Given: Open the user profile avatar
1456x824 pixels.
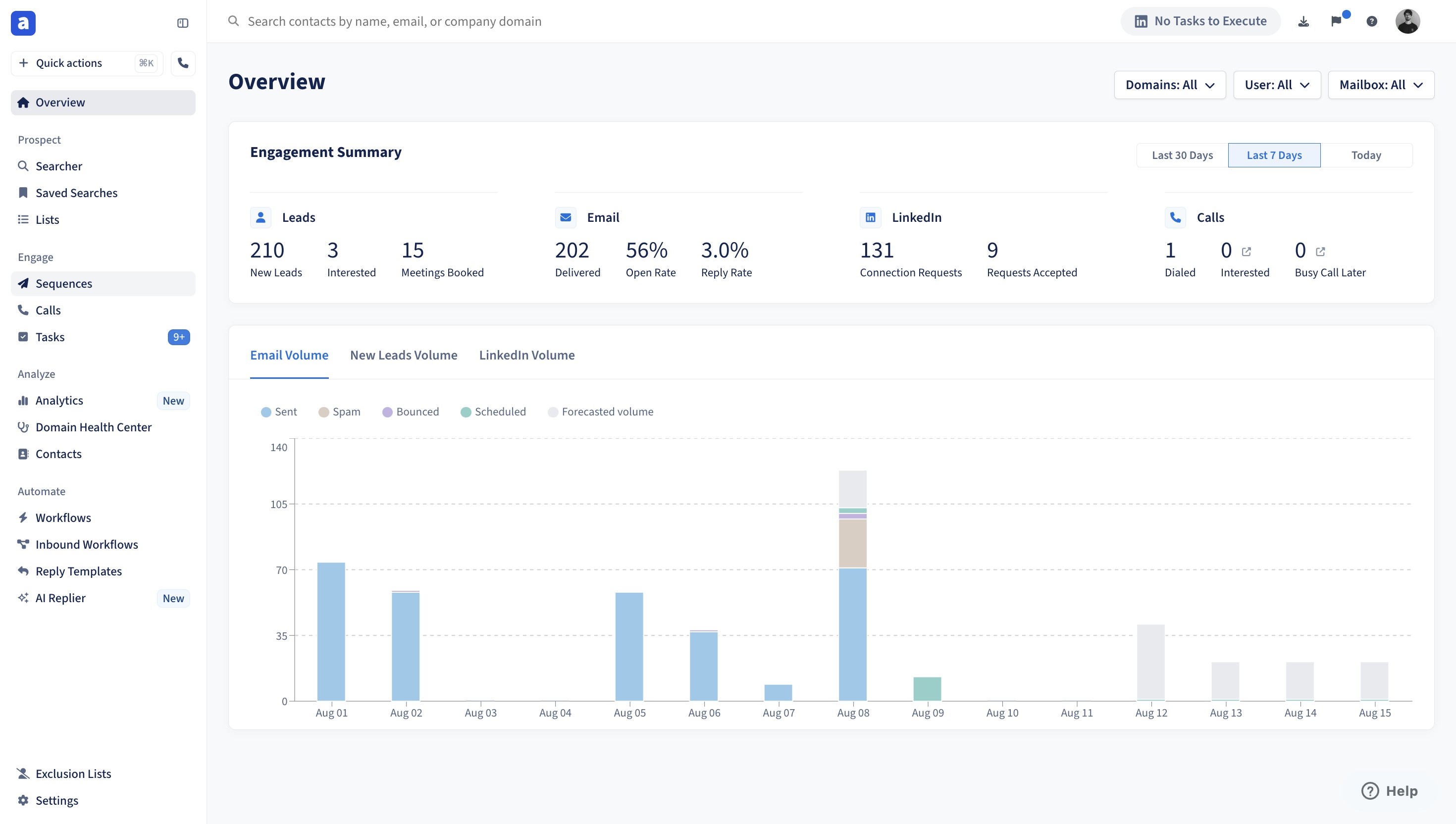Looking at the screenshot, I should pyautogui.click(x=1407, y=21).
